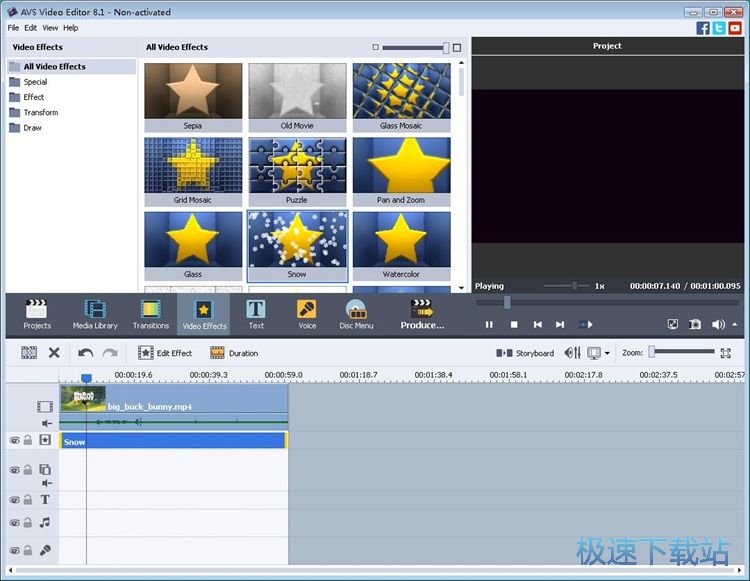Lock the text track
The image size is (750, 581).
click(28, 500)
